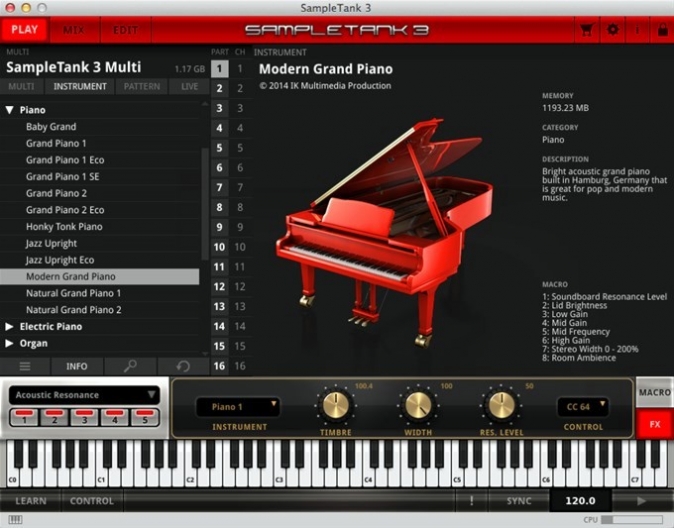Expand the Electric Piano category
The width and height of the screenshot is (674, 528).
pyautogui.click(x=9, y=326)
